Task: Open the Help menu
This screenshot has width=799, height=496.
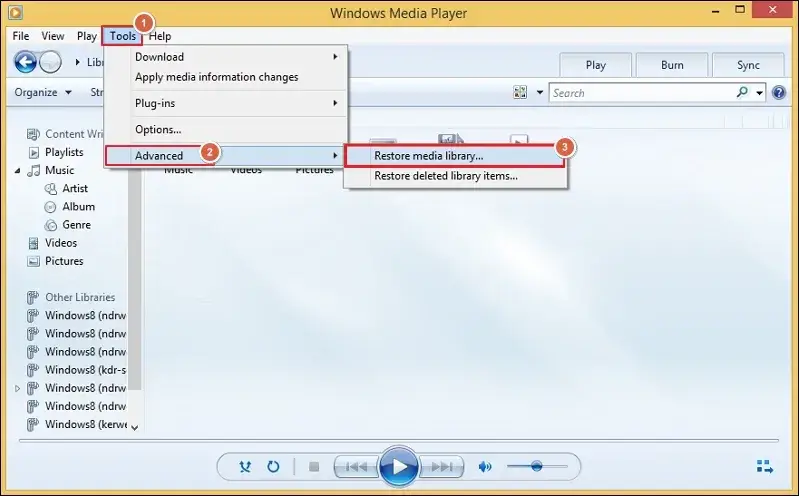Action: 160,36
